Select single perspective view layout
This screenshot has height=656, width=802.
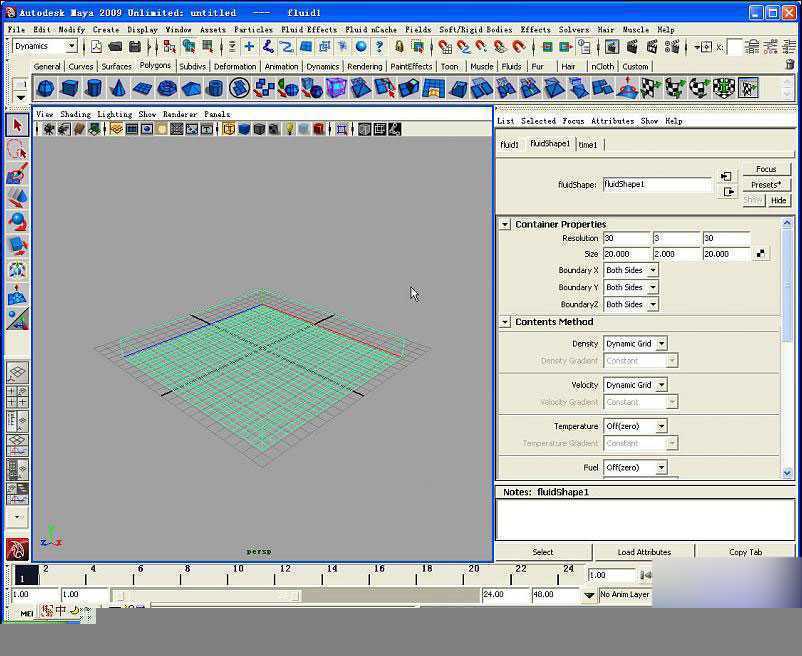click(17, 372)
